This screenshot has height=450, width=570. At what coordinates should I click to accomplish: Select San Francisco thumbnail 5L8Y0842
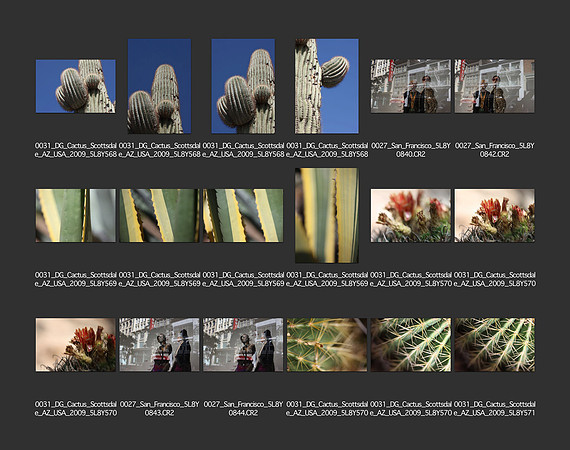click(x=494, y=86)
